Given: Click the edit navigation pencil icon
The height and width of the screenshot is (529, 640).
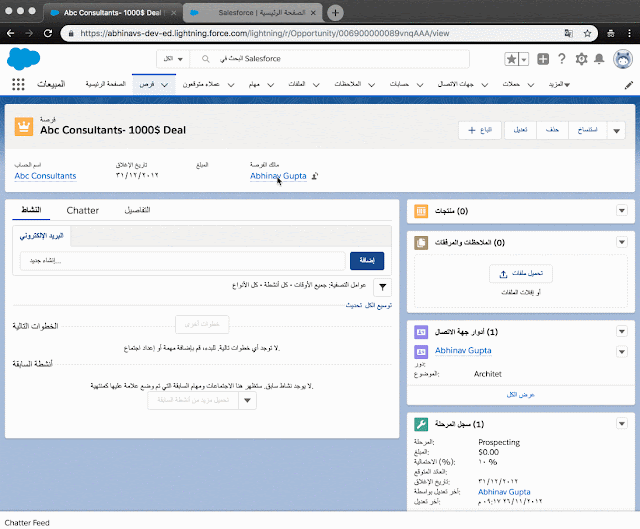Looking at the screenshot, I should (629, 85).
